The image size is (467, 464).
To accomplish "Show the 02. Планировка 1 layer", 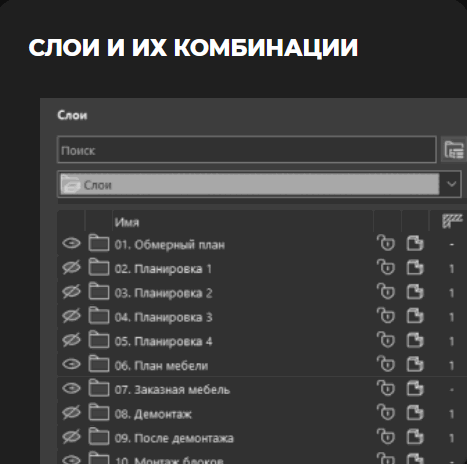I will tap(71, 268).
